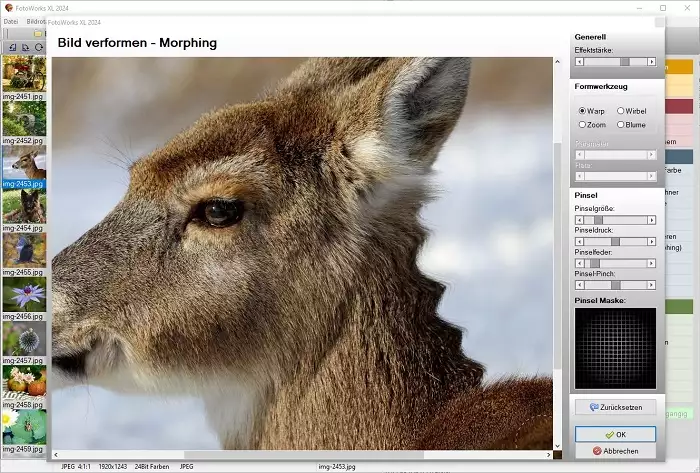Click the horizontal scrollbar right arrow
This screenshot has width=700, height=473.
pyautogui.click(x=546, y=455)
